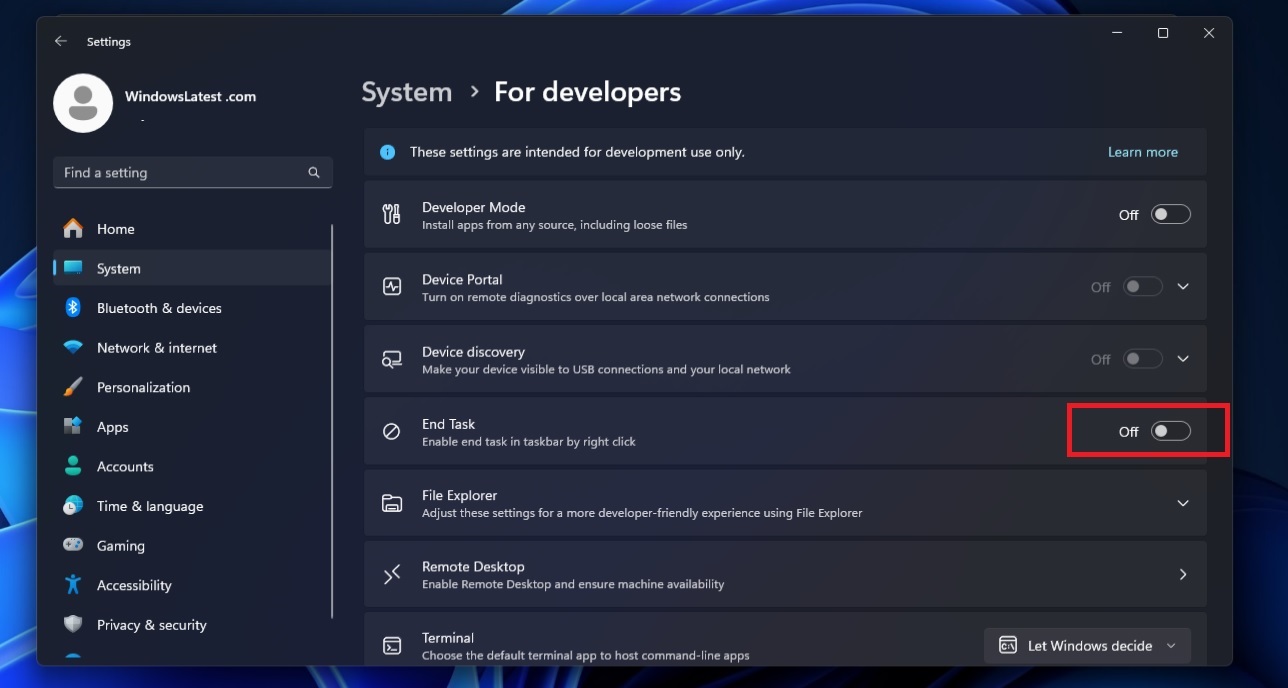The image size is (1288, 688).
Task: Toggle Device Portal on
Action: pyautogui.click(x=1142, y=287)
